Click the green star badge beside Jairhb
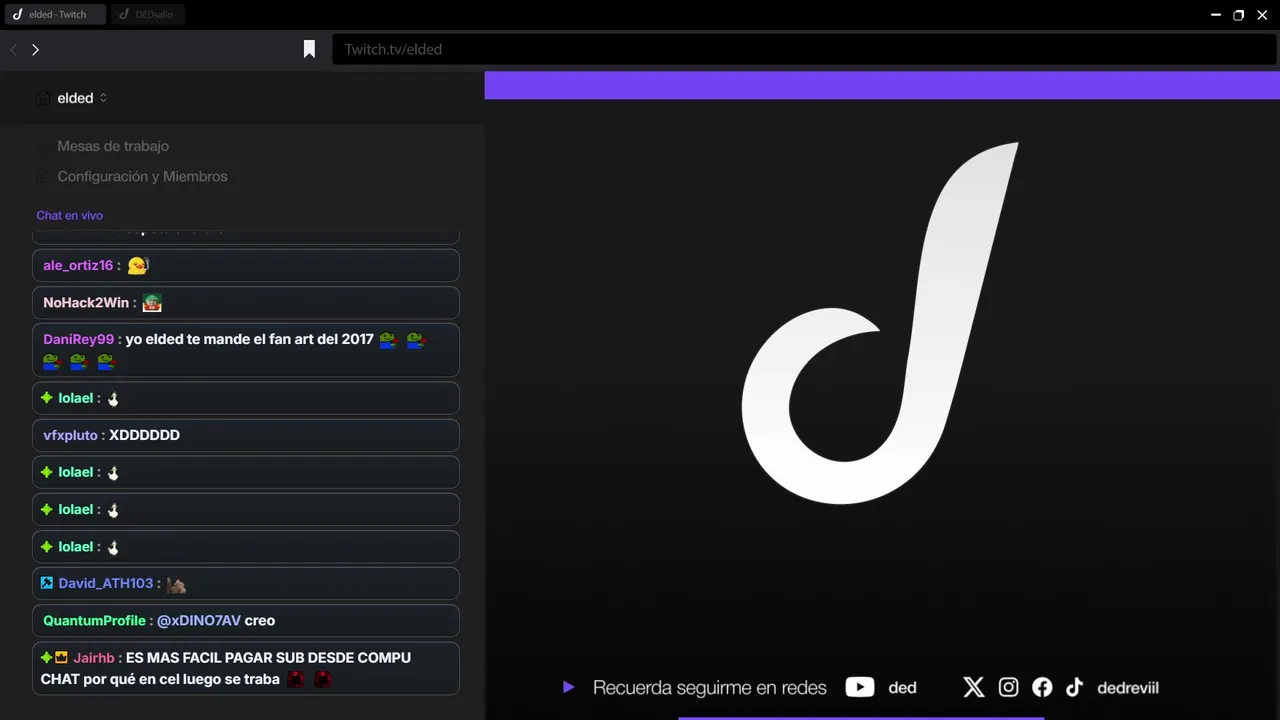This screenshot has width=1280, height=720. pos(46,657)
